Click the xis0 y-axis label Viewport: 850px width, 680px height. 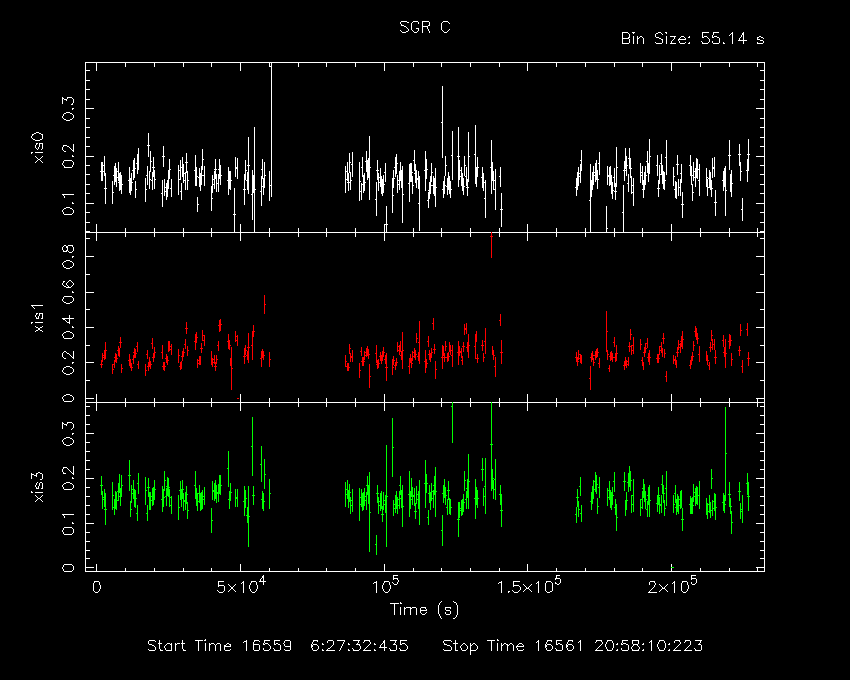(x=39, y=147)
